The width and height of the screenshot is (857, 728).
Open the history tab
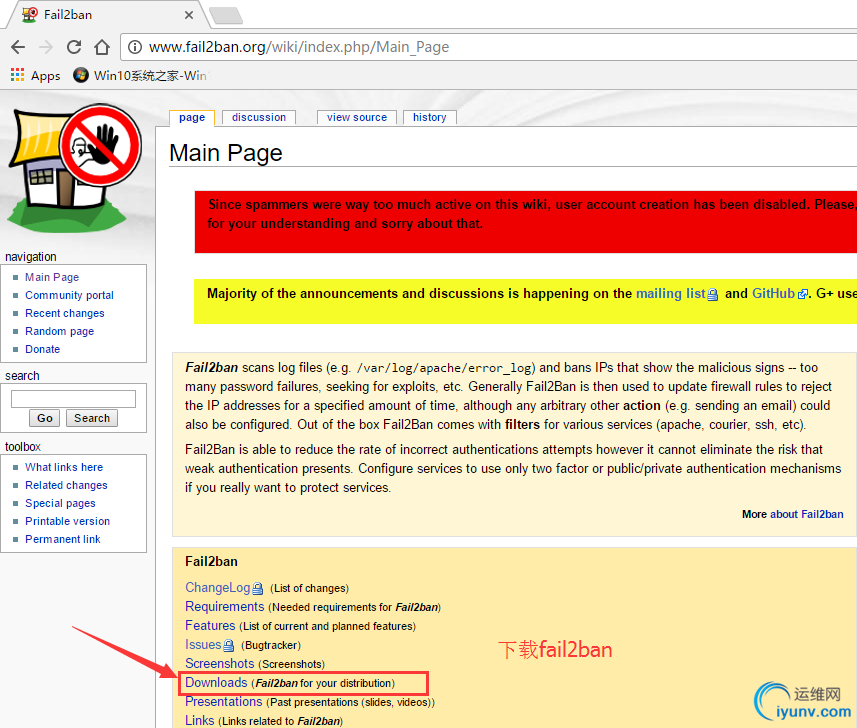tap(430, 118)
